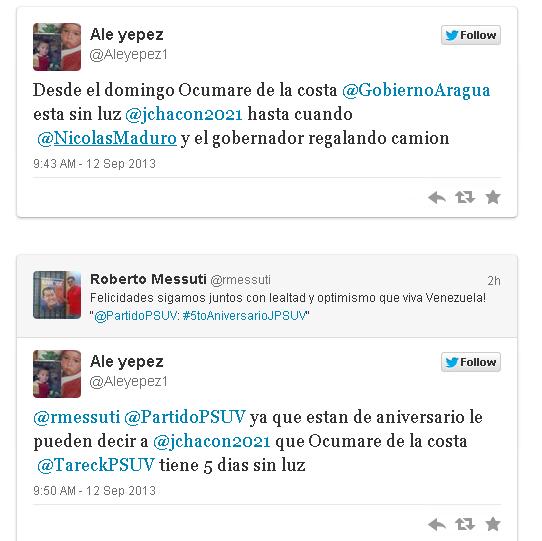This screenshot has height=541, width=542.
Task: Follow Ale yepez from second tweet
Action: [471, 362]
